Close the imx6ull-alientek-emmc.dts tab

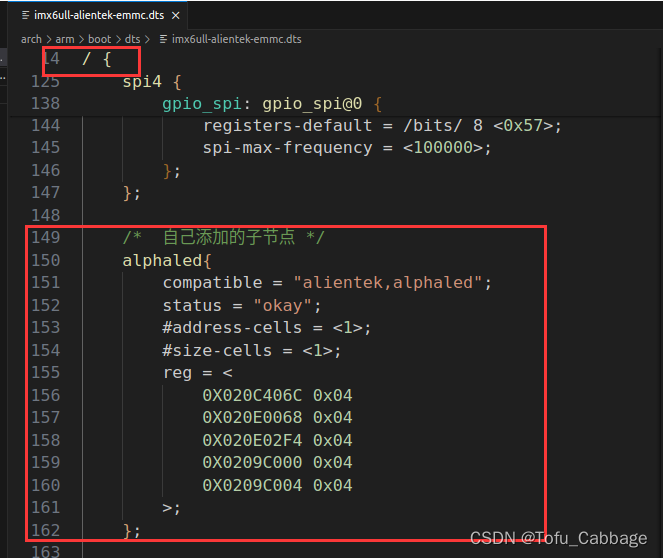[175, 16]
